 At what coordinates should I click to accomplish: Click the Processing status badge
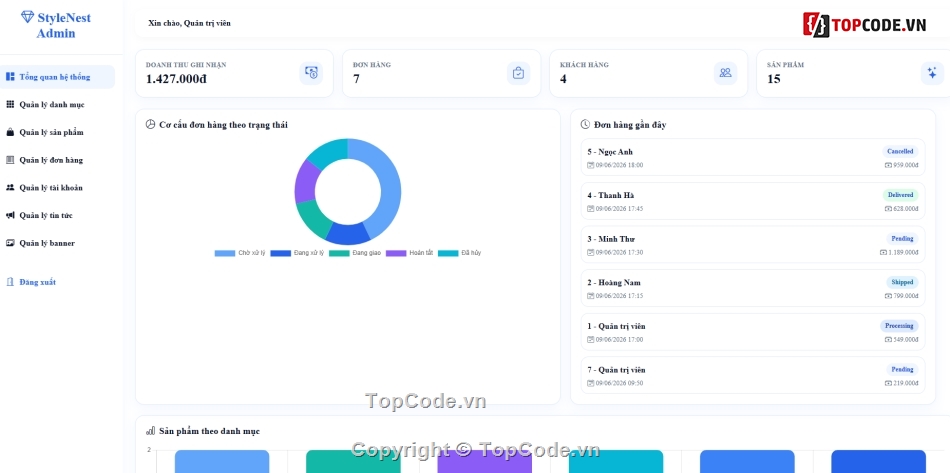pos(899,326)
